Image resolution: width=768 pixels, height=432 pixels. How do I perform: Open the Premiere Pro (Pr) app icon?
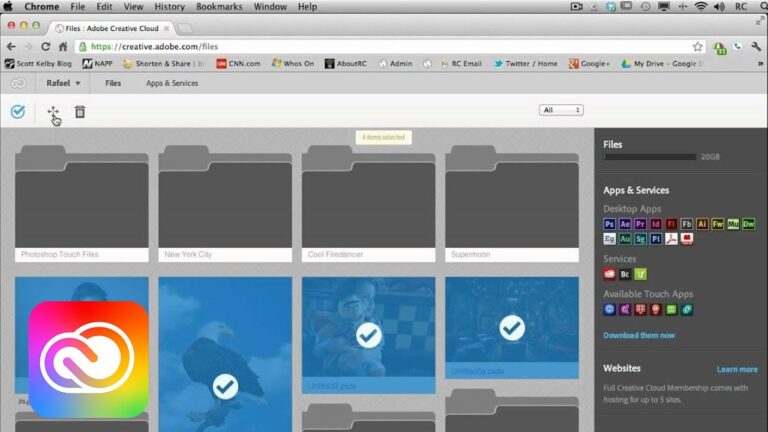[640, 224]
